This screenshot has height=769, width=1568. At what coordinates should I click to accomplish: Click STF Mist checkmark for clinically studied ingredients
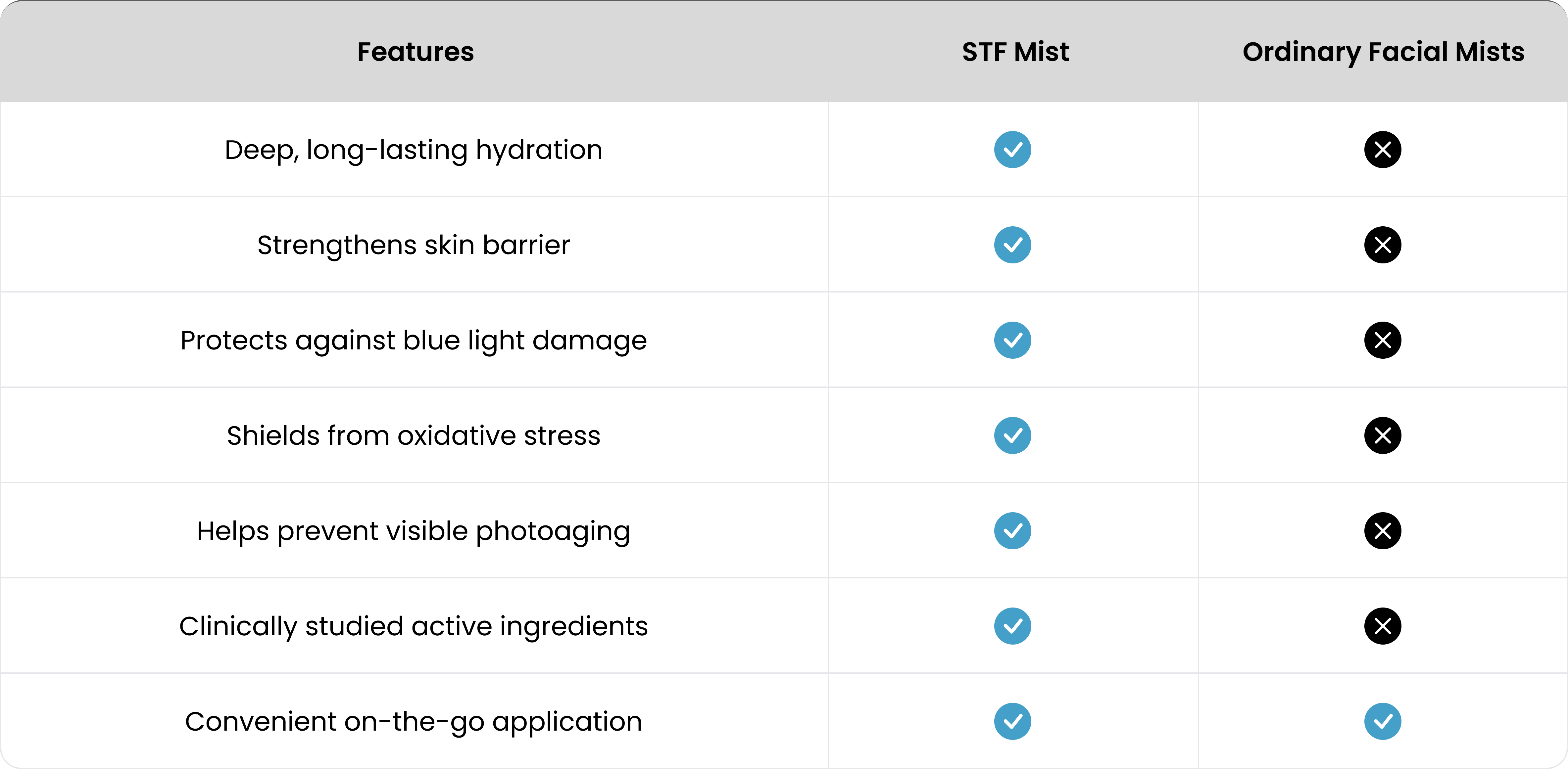[1012, 626]
